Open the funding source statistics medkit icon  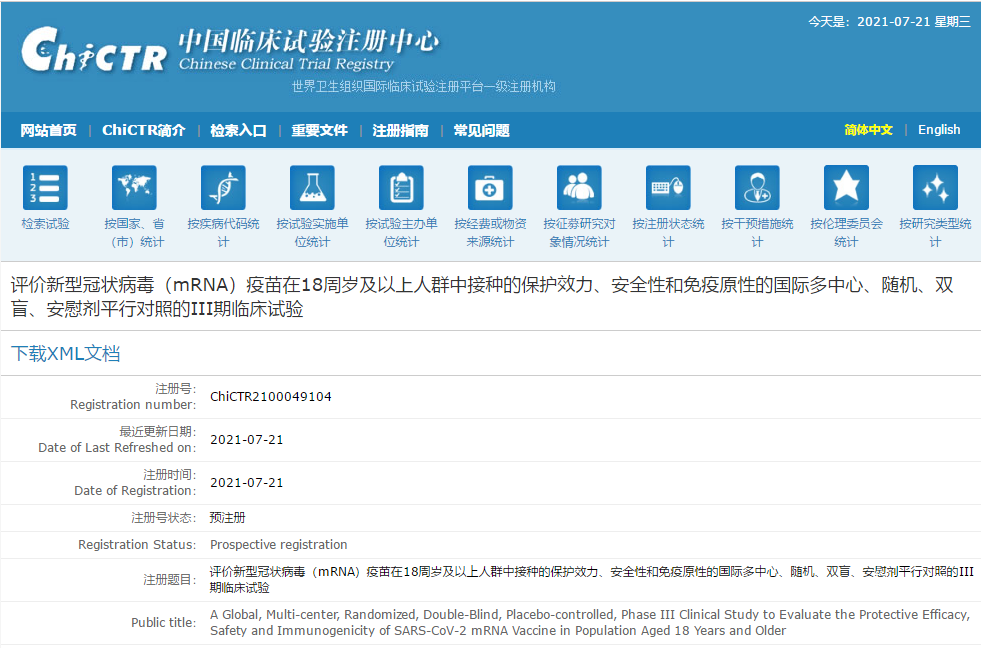(x=490, y=188)
